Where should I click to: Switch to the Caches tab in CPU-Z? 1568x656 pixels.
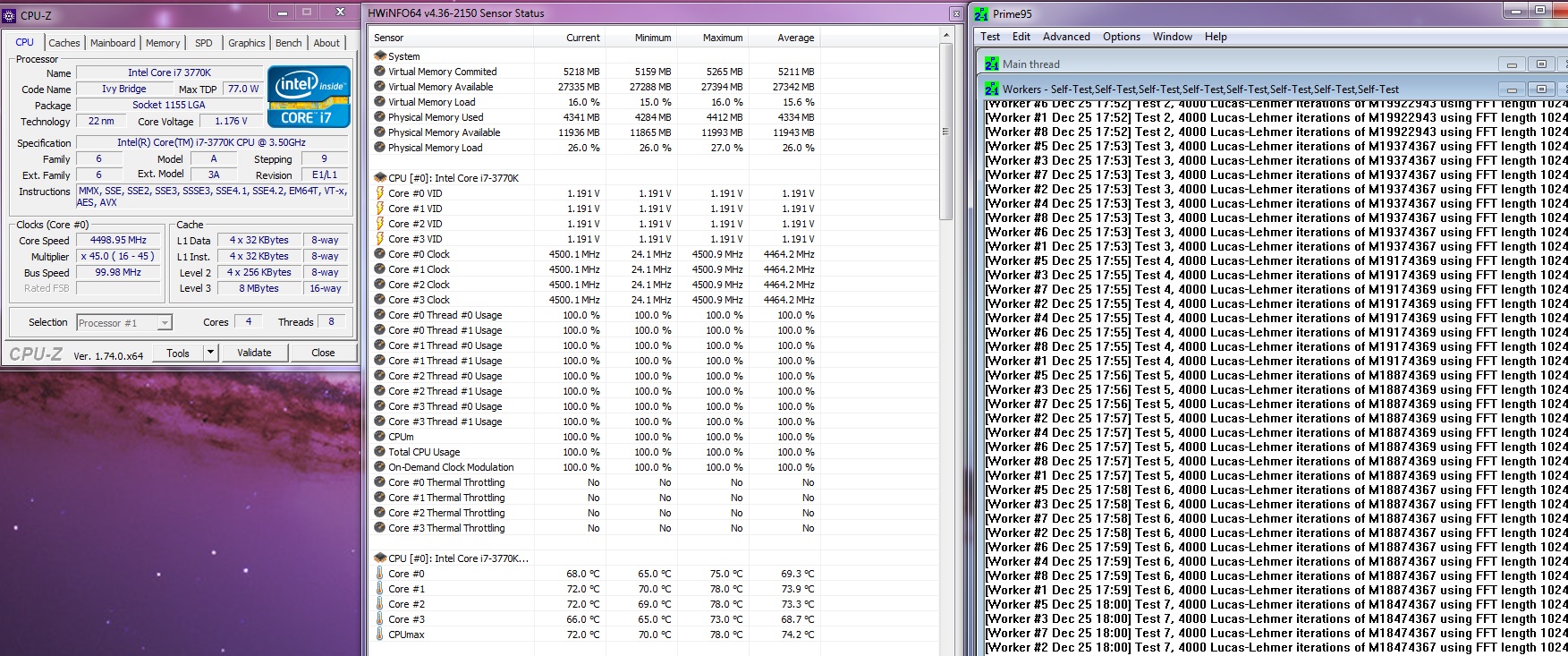click(64, 42)
